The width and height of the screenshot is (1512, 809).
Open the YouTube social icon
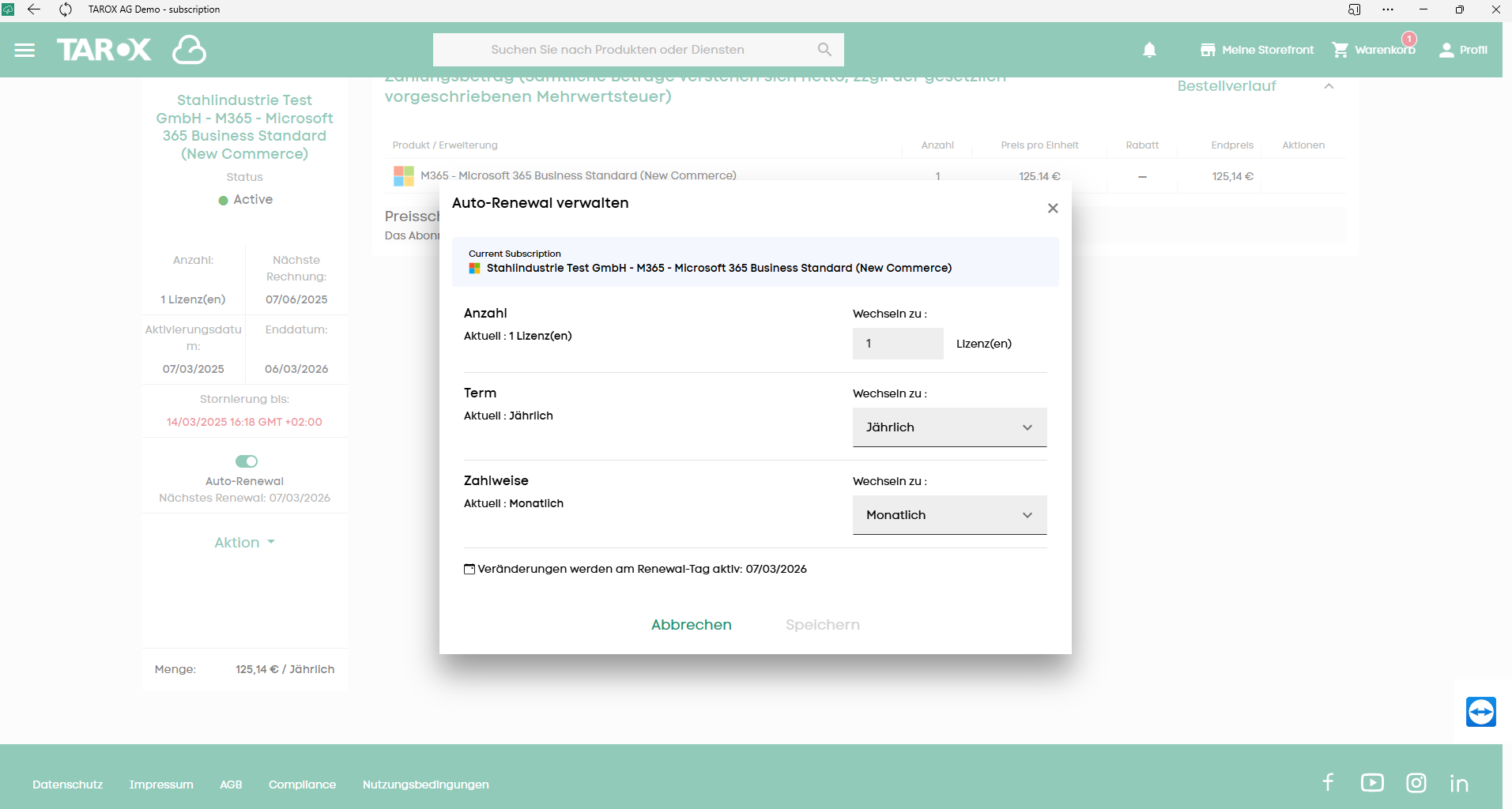click(1372, 782)
